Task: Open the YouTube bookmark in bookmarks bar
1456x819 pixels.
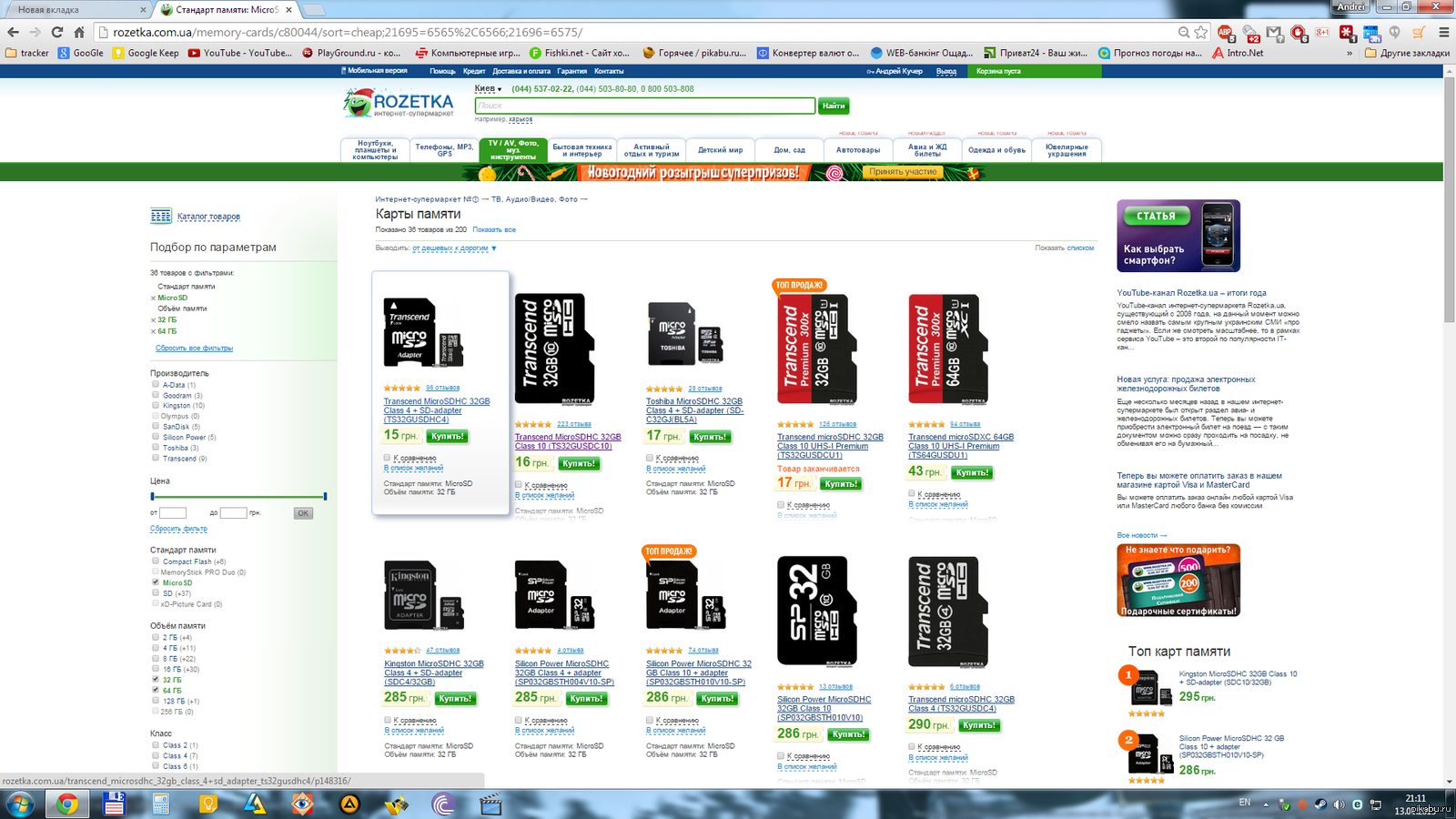Action: tap(240, 53)
